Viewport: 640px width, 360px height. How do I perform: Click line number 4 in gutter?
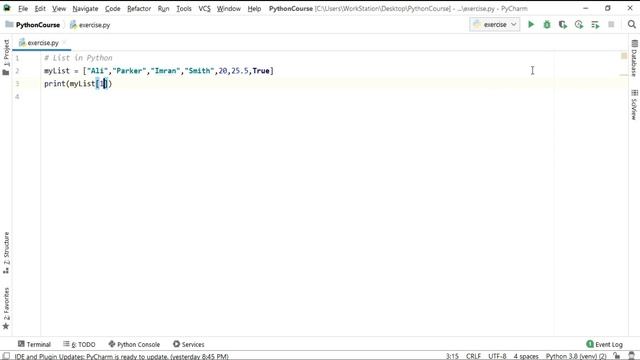point(17,97)
